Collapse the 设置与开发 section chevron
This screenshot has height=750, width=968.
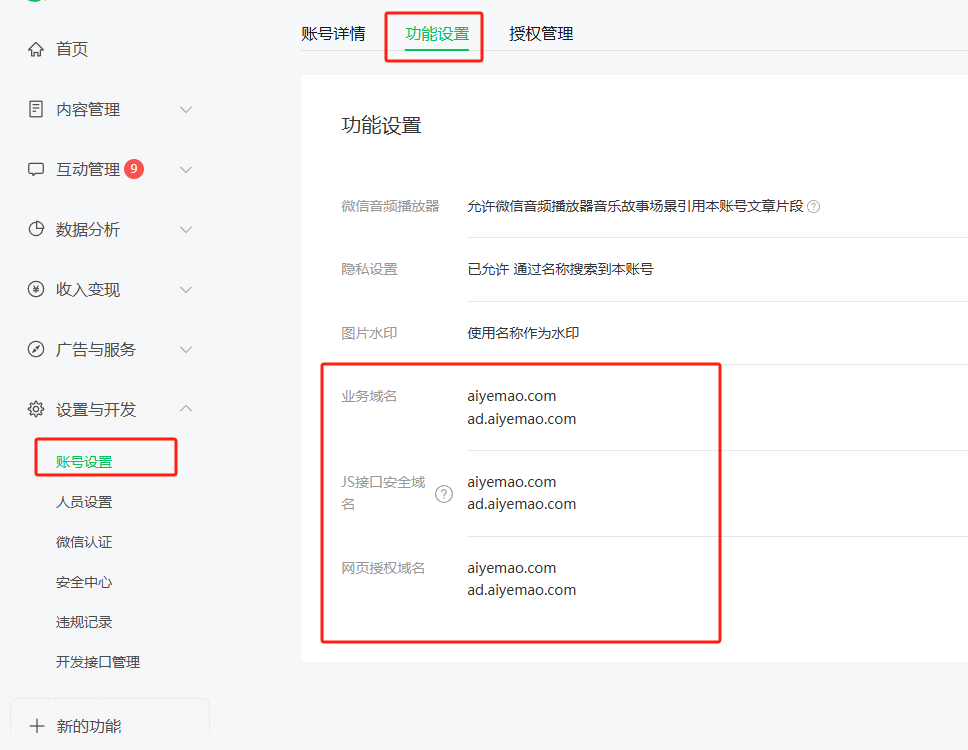pyautogui.click(x=186, y=409)
